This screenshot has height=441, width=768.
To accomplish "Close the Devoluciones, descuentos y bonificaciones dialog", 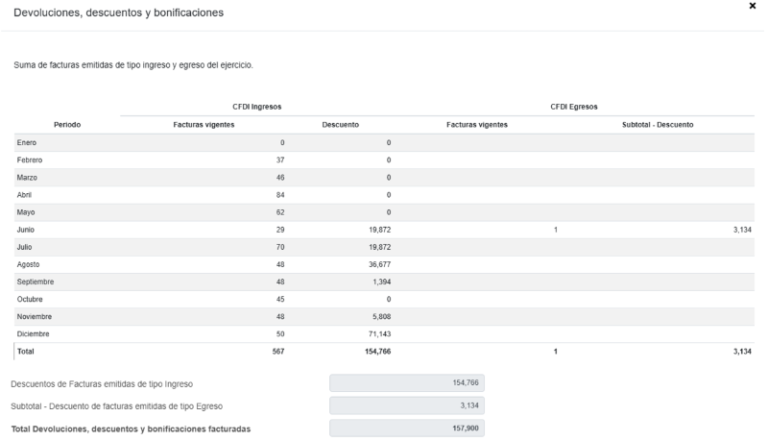I will click(752, 6).
